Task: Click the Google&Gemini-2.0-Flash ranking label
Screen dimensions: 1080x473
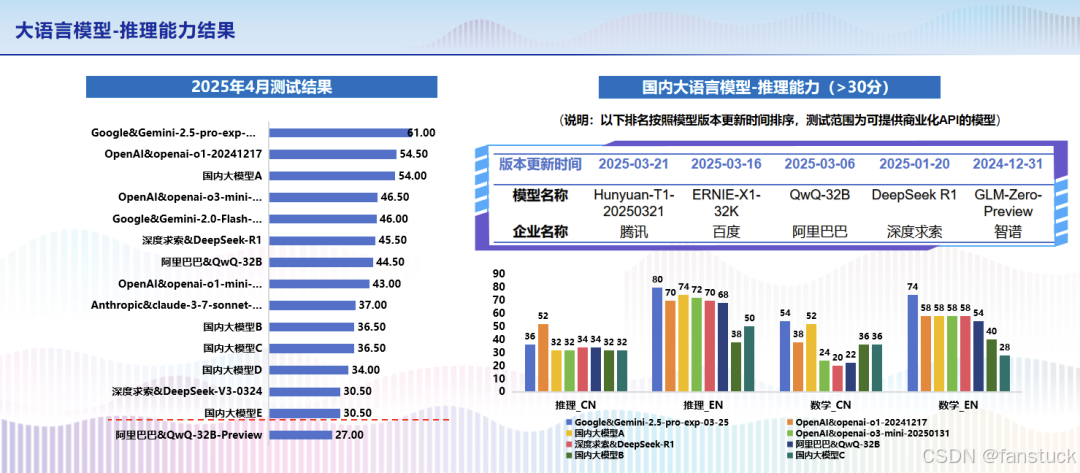Action: [187, 219]
